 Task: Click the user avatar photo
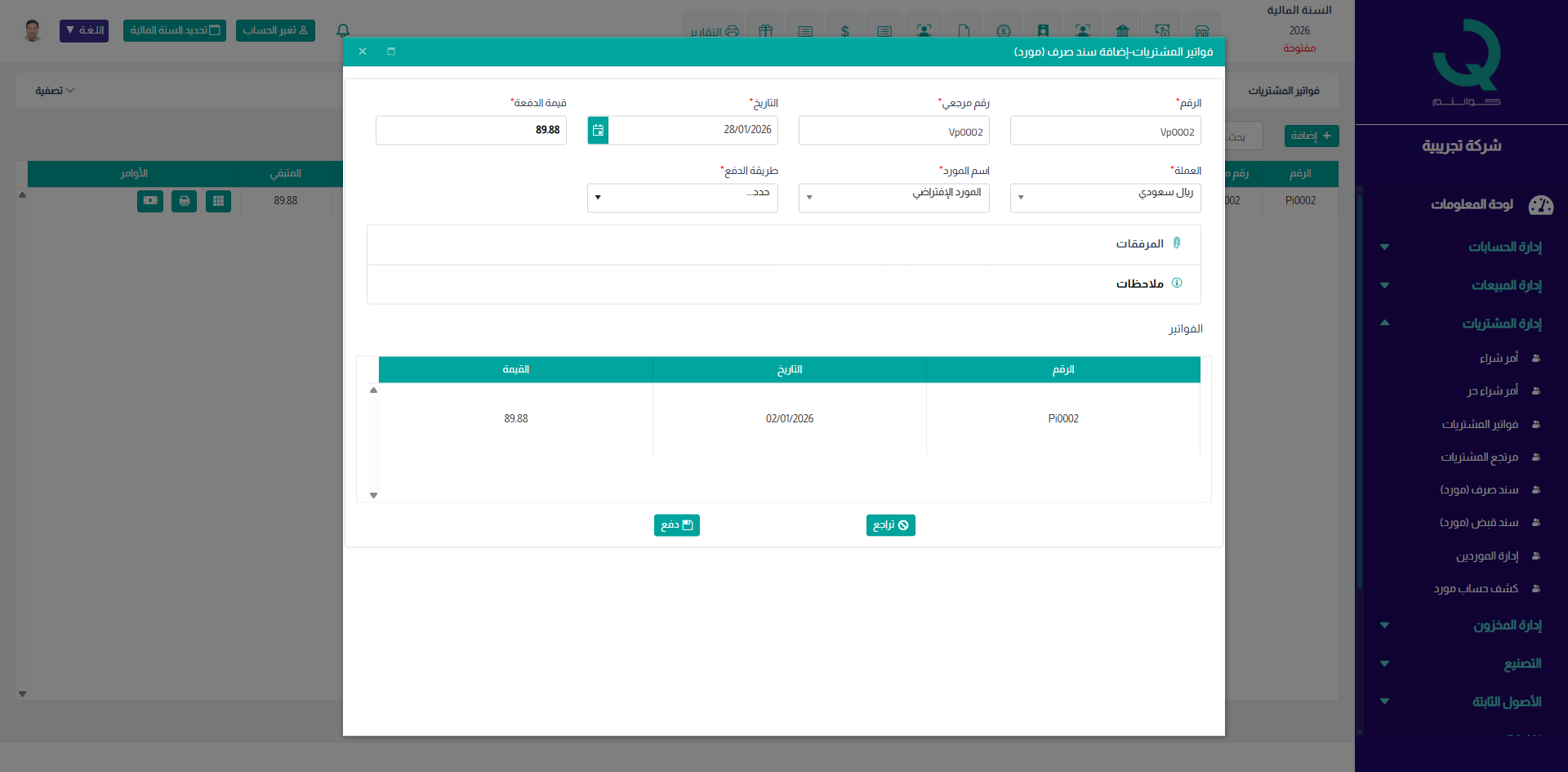[33, 31]
